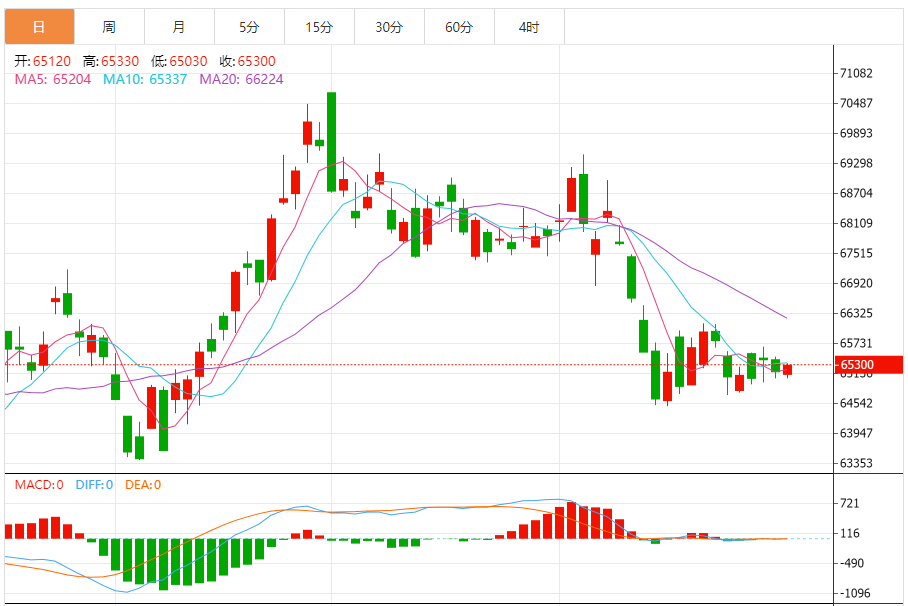The image size is (908, 606).
Task: Click the 65731 price axis label
Action: pyautogui.click(x=856, y=344)
